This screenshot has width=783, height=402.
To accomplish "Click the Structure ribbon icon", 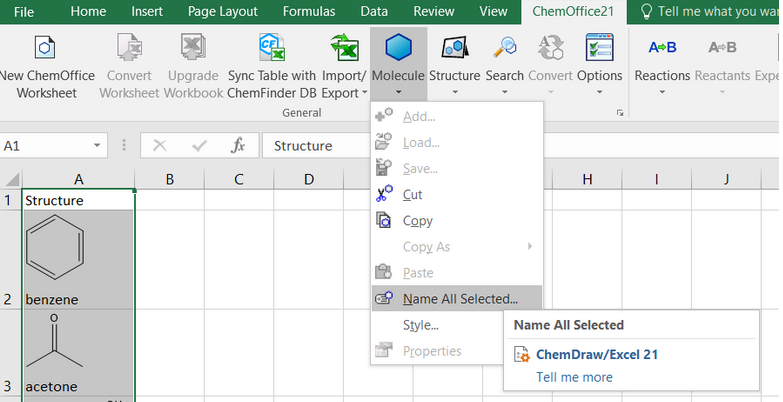I will click(454, 47).
